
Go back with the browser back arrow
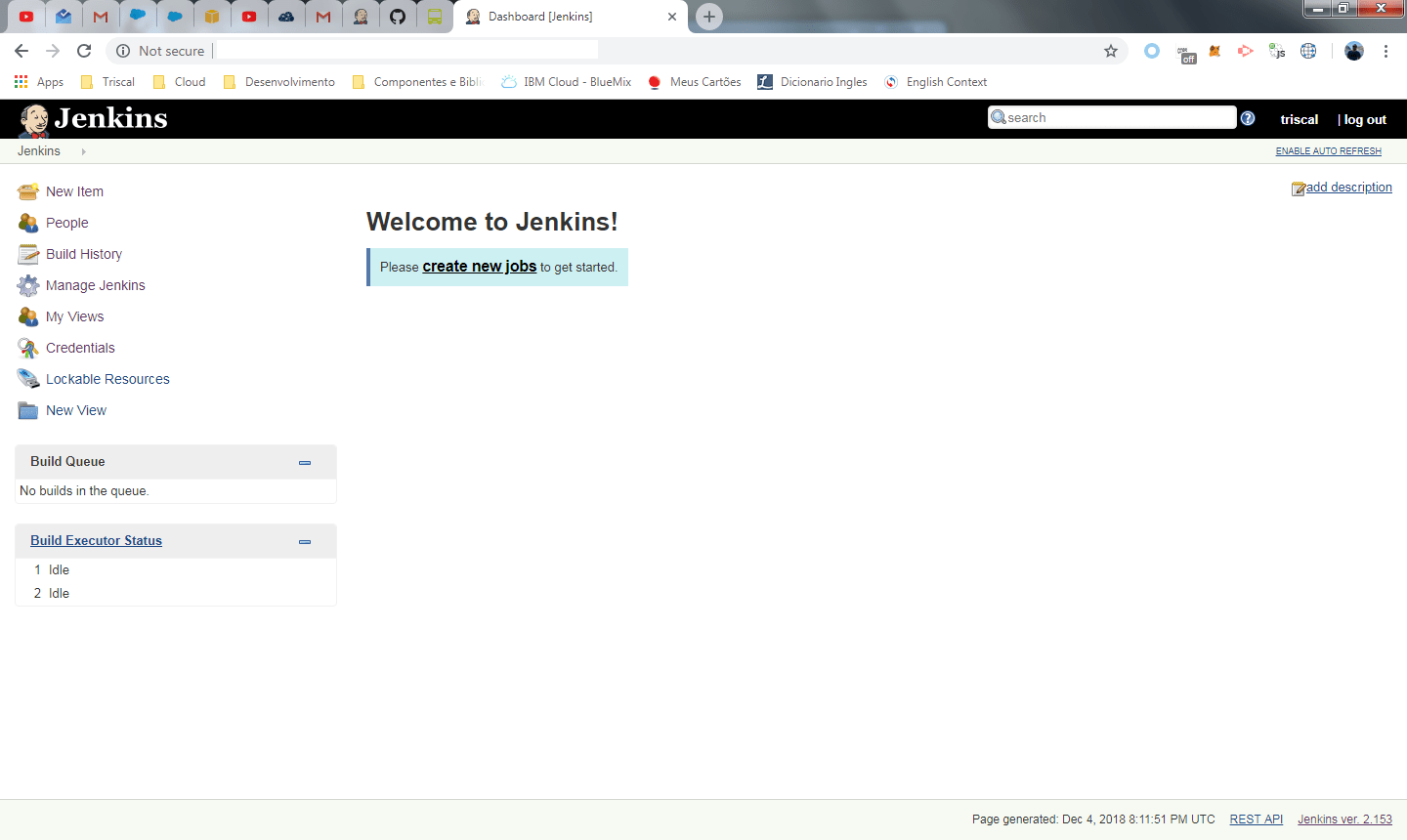pyautogui.click(x=21, y=51)
